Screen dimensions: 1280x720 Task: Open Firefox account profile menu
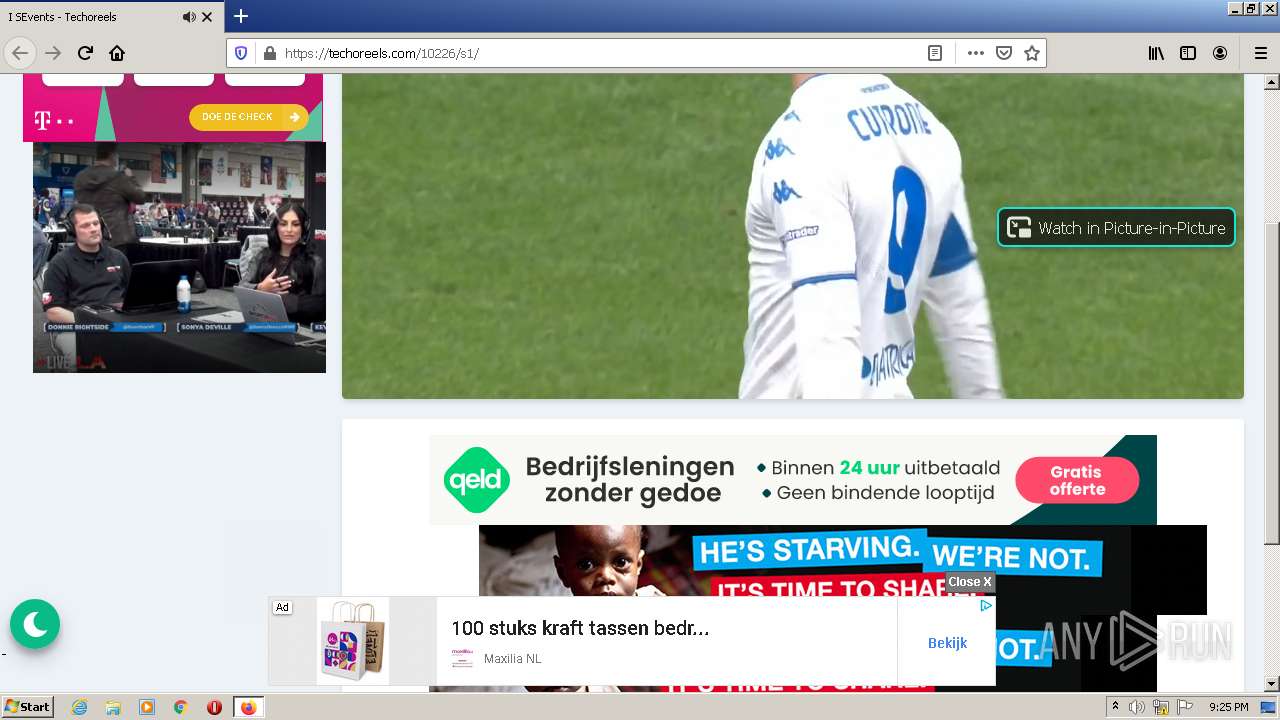pos(1220,53)
